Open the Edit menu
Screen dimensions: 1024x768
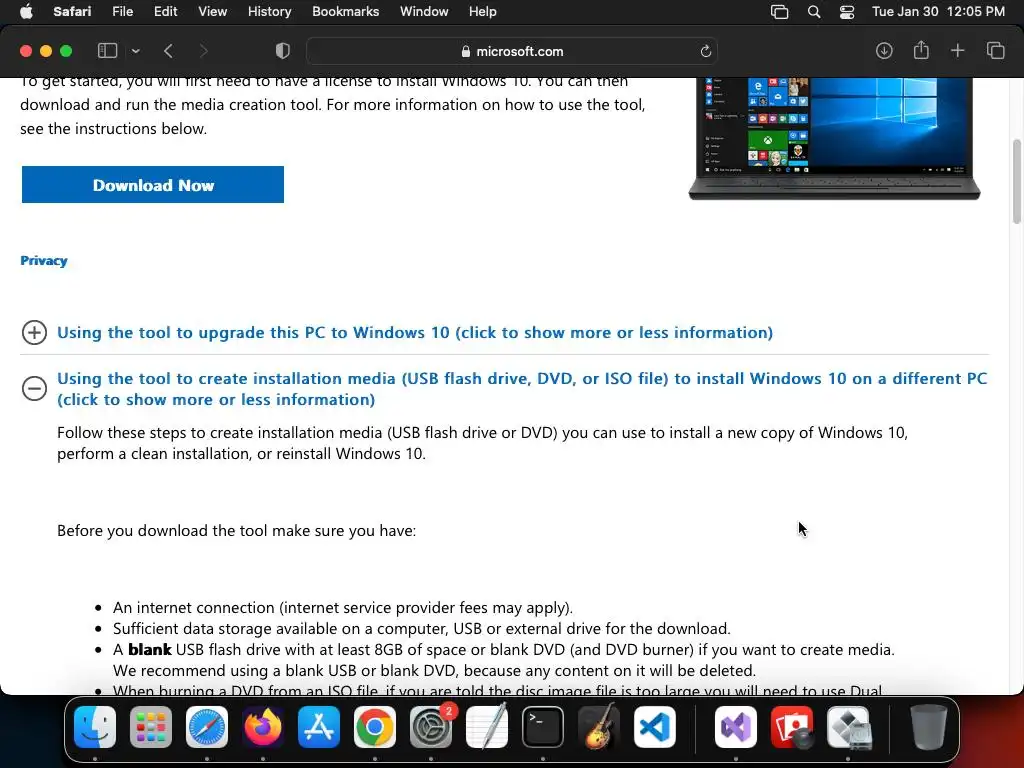(x=165, y=12)
